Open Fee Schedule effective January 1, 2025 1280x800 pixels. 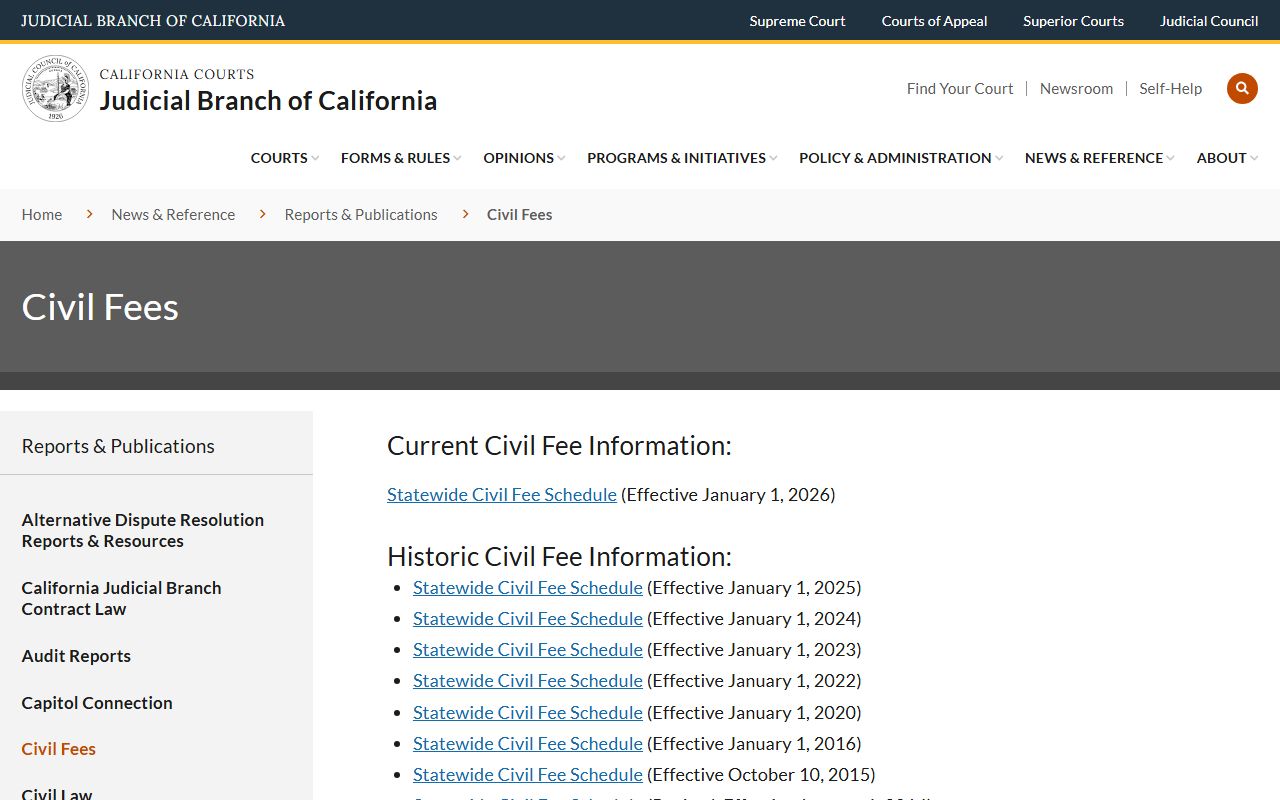click(x=528, y=587)
